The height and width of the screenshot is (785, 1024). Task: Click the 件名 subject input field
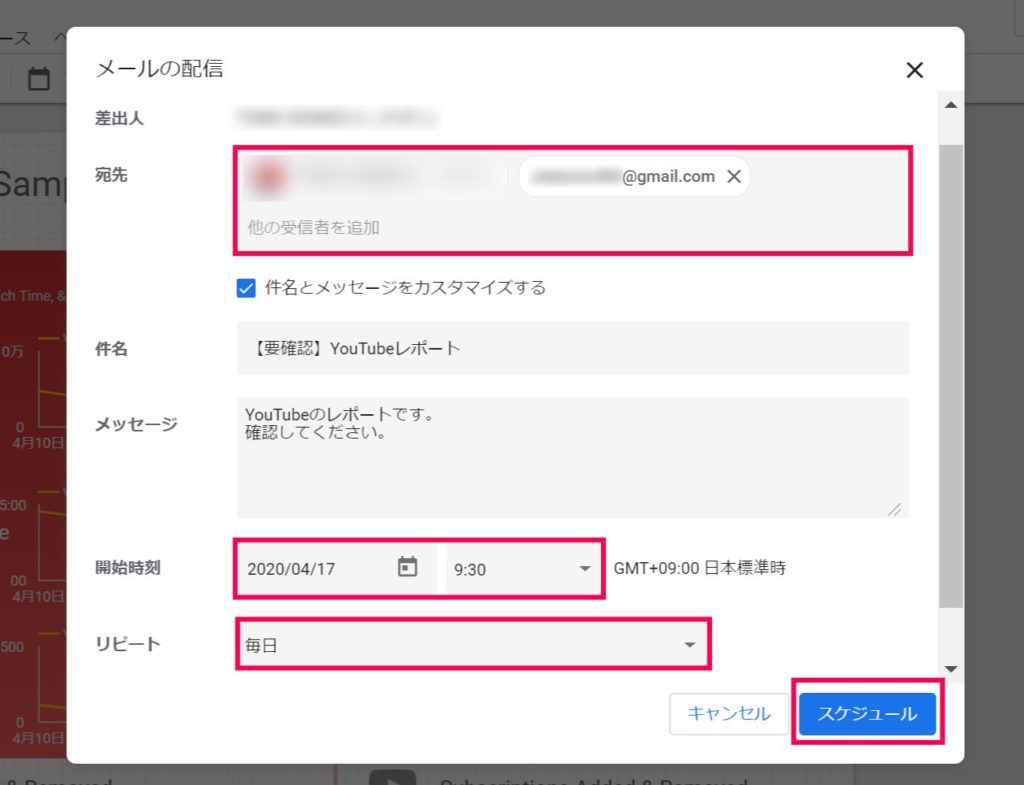pyautogui.click(x=573, y=348)
